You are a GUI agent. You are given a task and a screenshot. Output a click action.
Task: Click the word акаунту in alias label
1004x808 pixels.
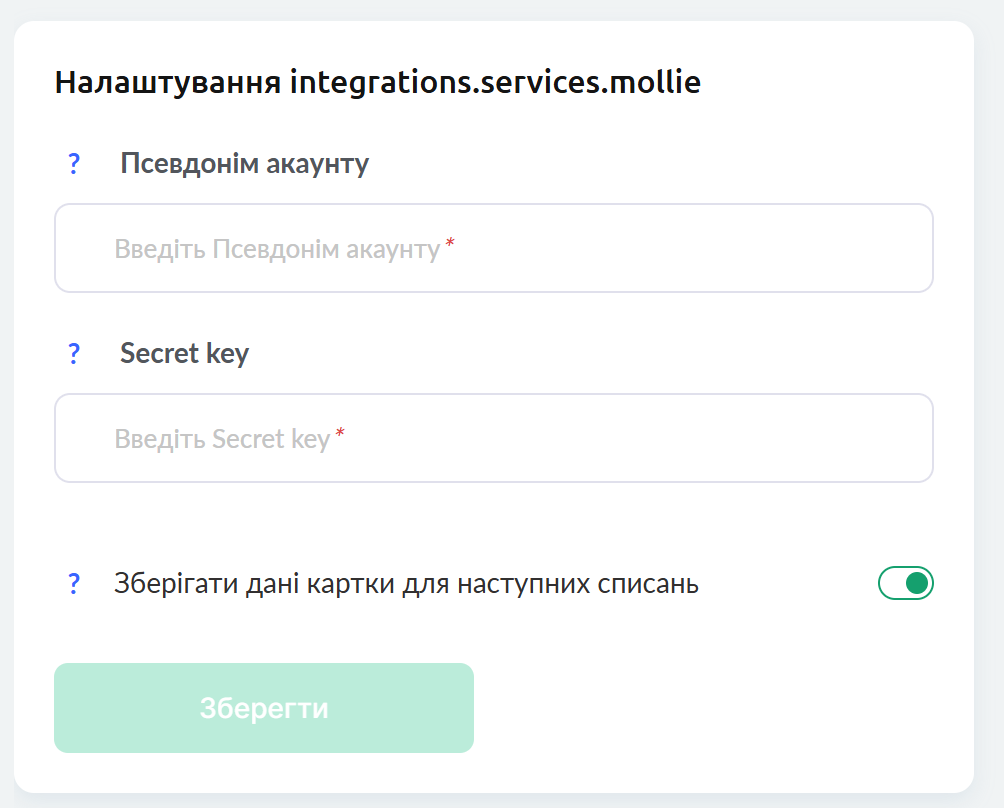tap(318, 165)
